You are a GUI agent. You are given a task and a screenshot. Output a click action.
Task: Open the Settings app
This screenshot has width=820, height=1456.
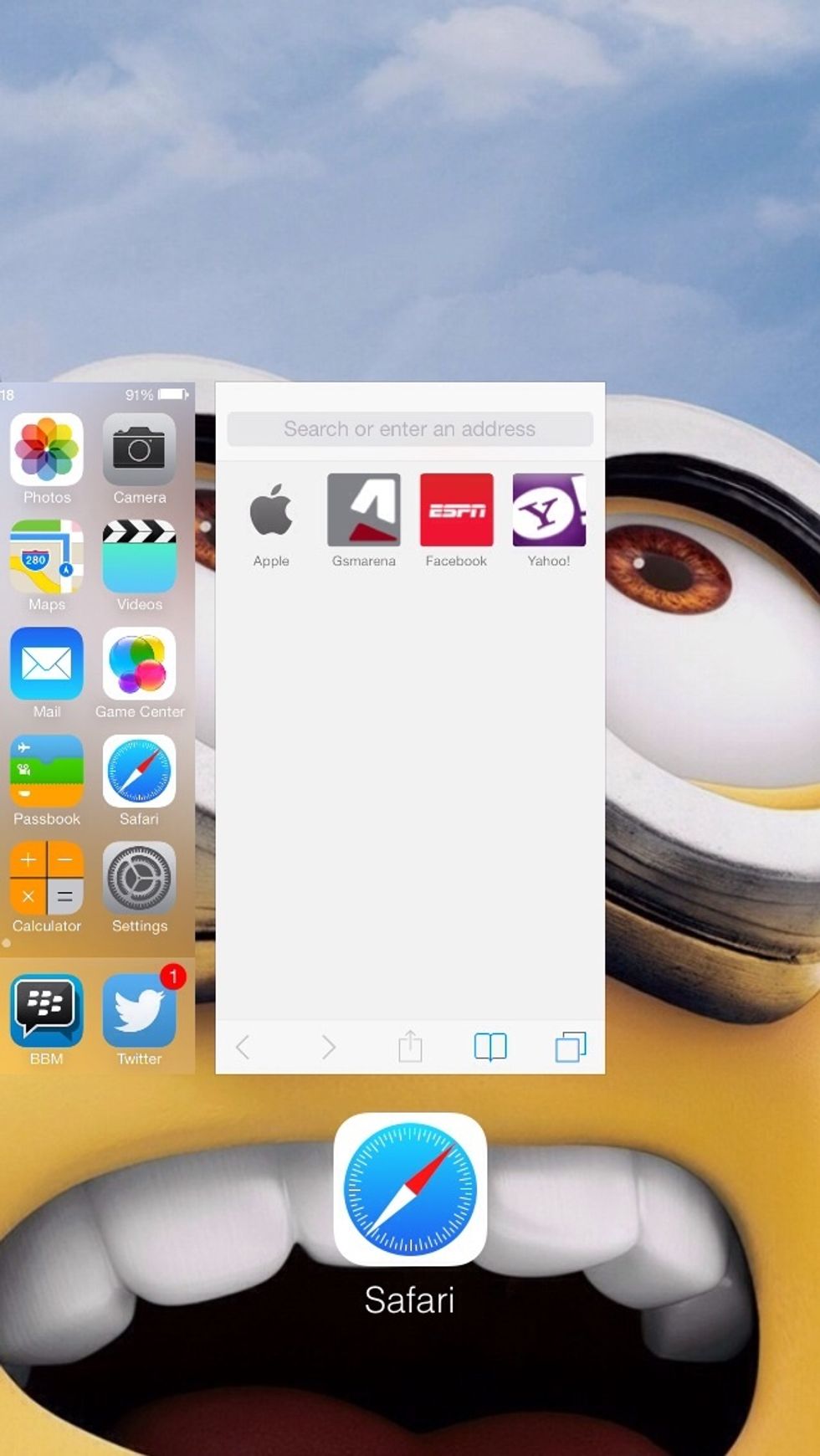point(139,878)
